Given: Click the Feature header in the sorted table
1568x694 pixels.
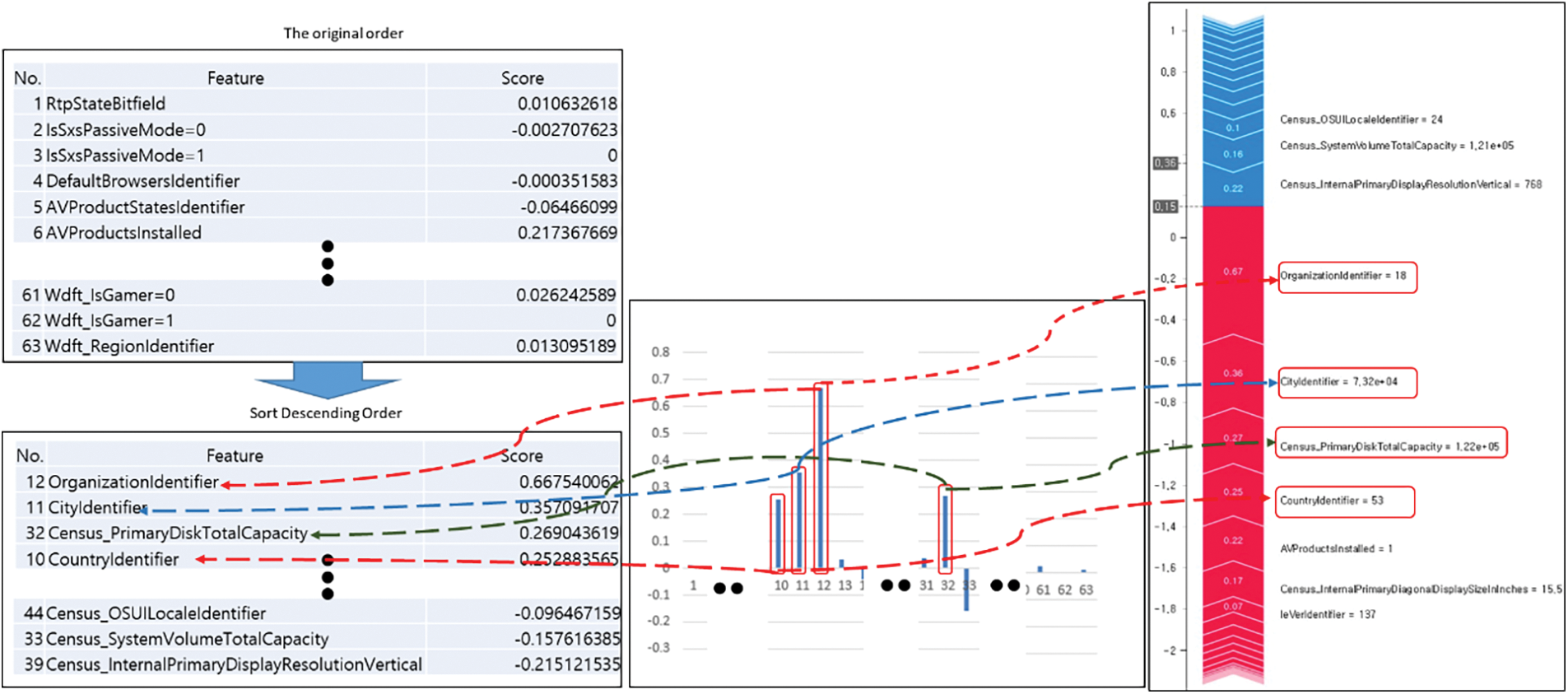Looking at the screenshot, I should (x=235, y=456).
